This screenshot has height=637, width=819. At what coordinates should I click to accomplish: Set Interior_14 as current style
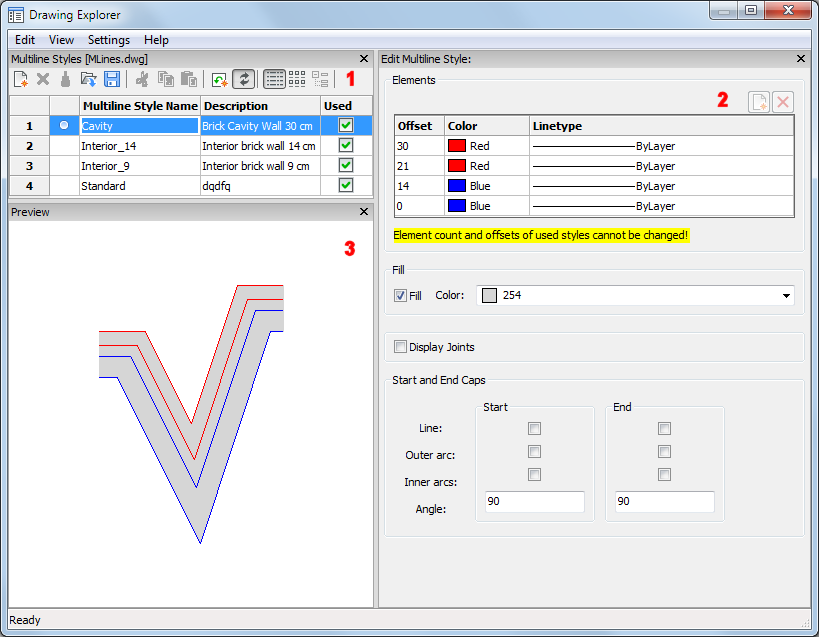point(64,146)
